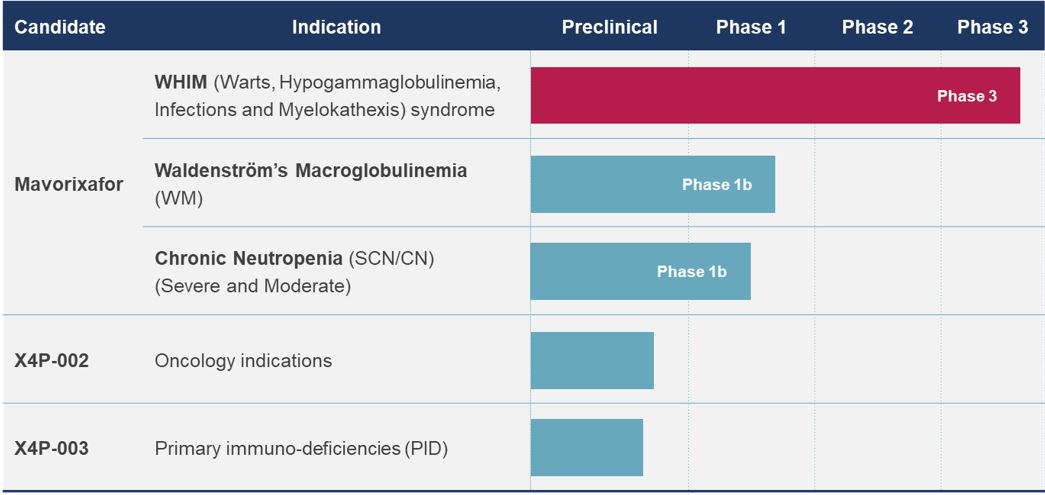Screen dimensions: 1045x495
Task: Select the Phase 1 column header
Action: [x=750, y=27]
